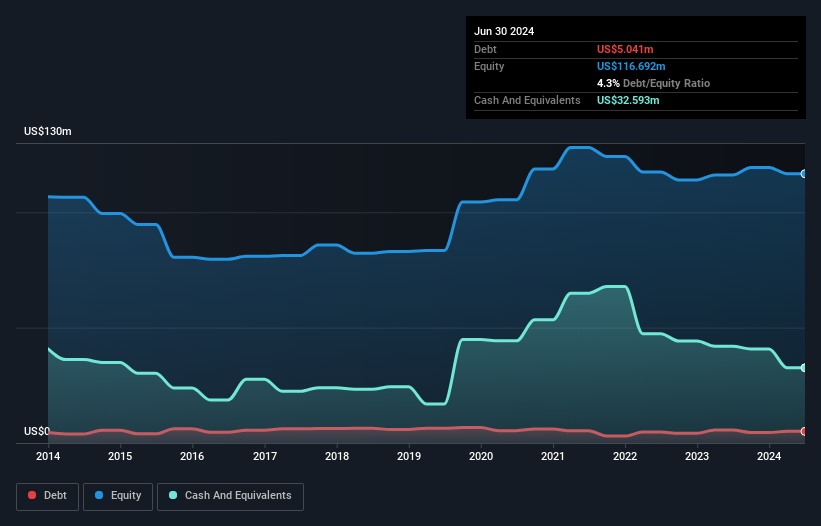
Task: Click the Equity row label in tooltip
Action: click(489, 66)
